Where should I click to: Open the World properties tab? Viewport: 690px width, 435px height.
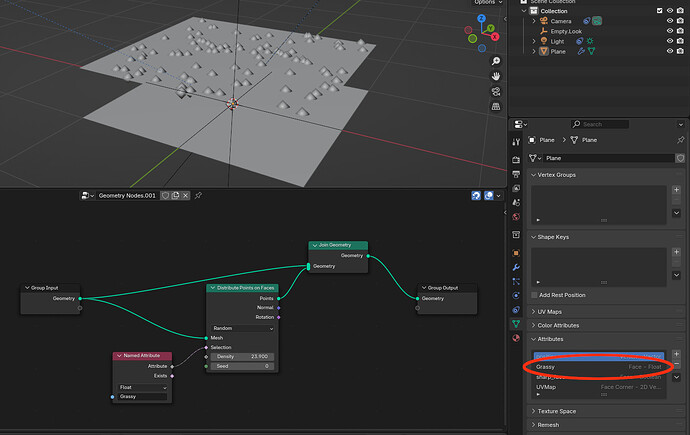click(516, 216)
